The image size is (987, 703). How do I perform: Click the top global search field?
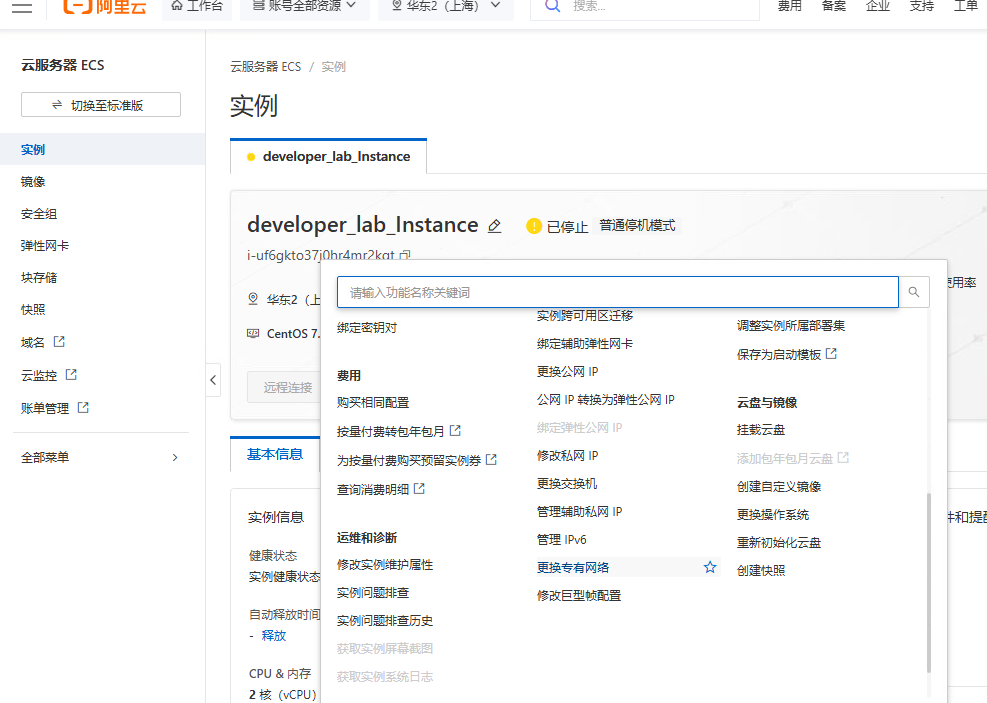645,8
